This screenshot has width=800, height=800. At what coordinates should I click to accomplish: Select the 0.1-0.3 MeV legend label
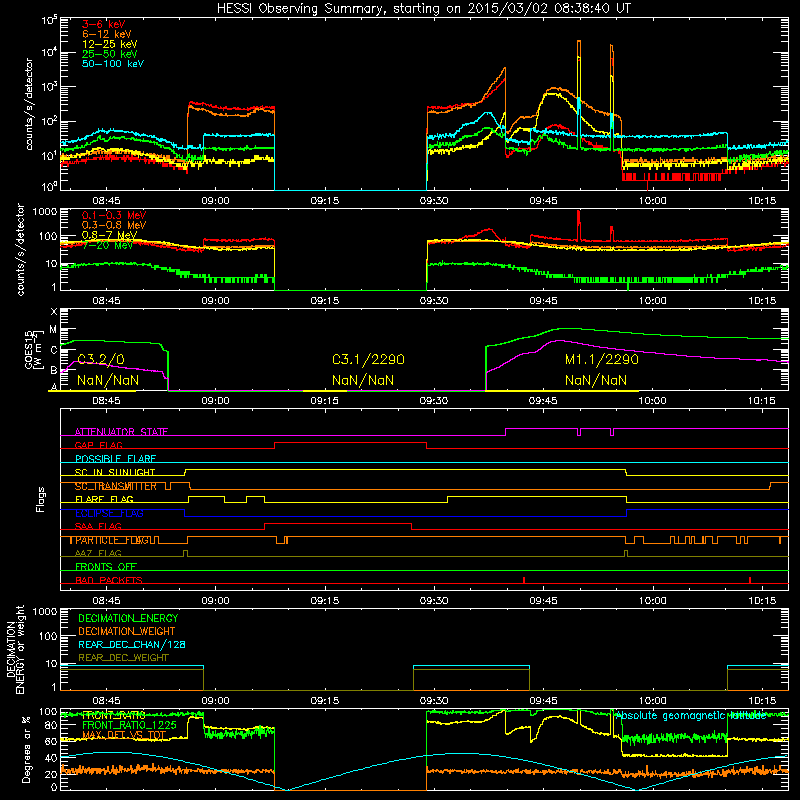(114, 215)
